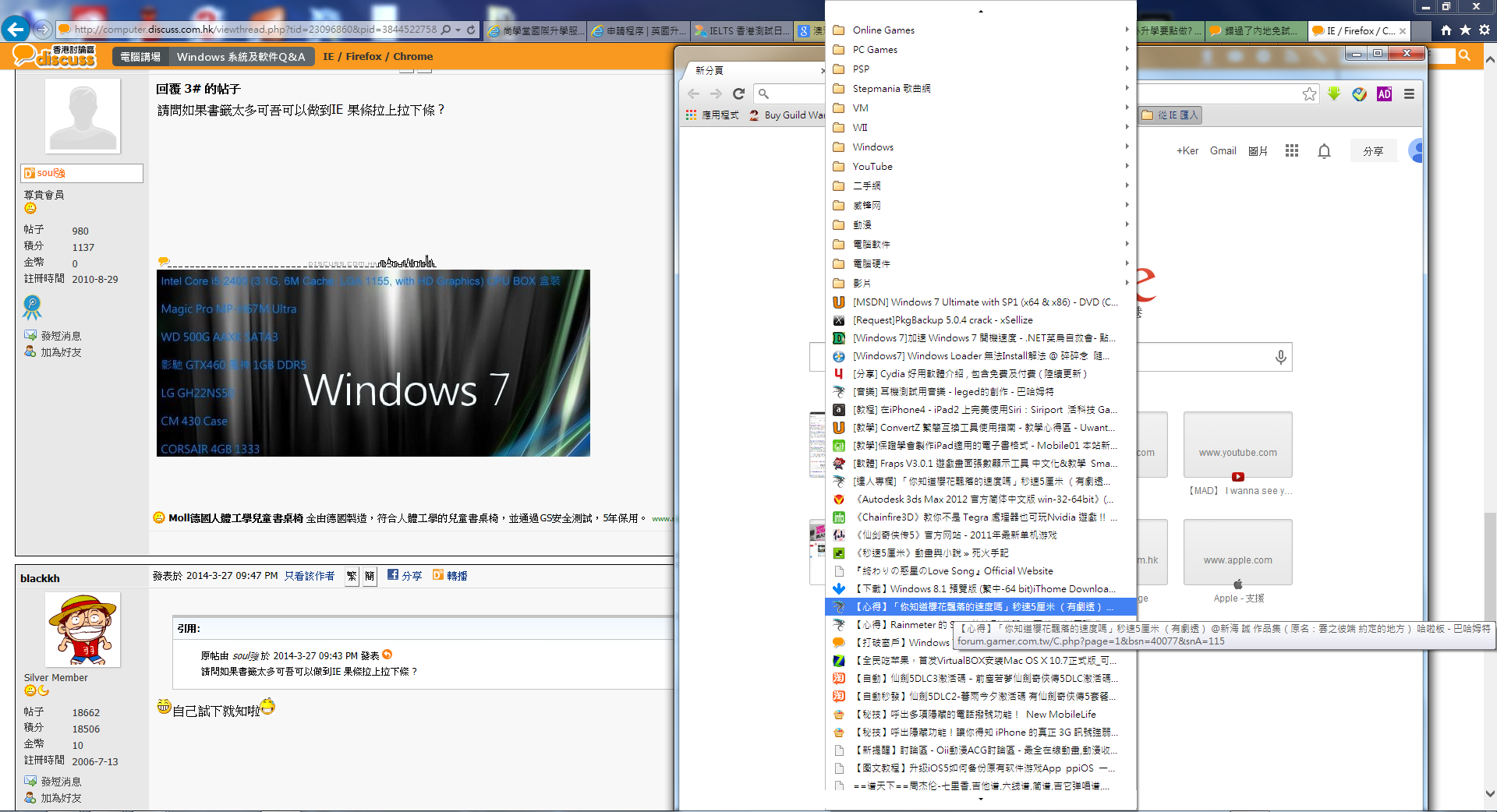The height and width of the screenshot is (812, 1497).
Task: Switch to simplified Chinese 簡 toggle
Action: 370,576
